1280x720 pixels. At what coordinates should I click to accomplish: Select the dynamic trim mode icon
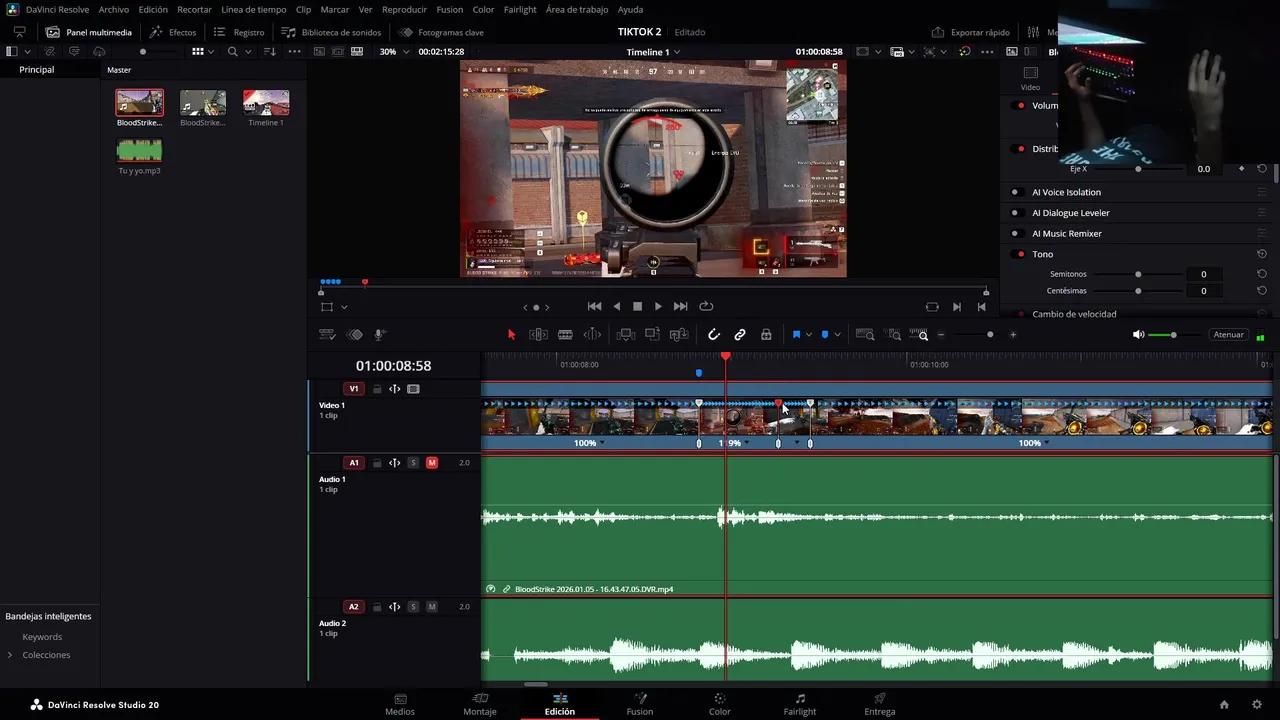click(x=592, y=335)
